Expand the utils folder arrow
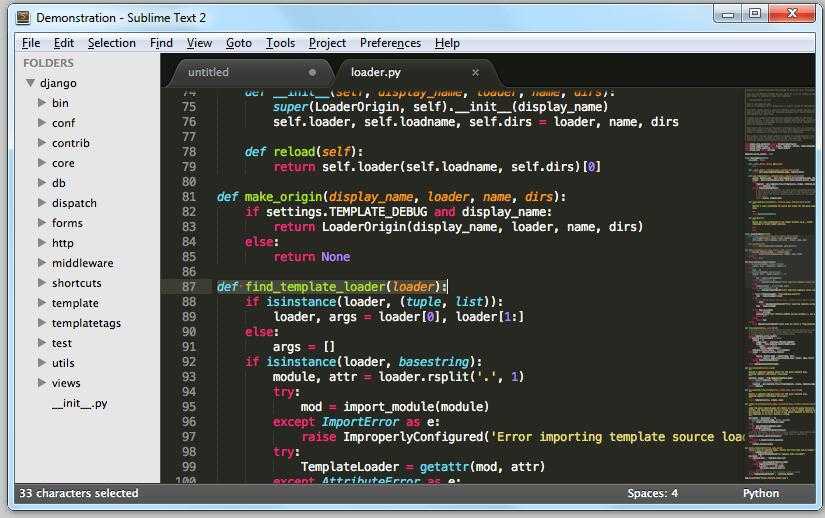825x518 pixels. click(x=42, y=362)
